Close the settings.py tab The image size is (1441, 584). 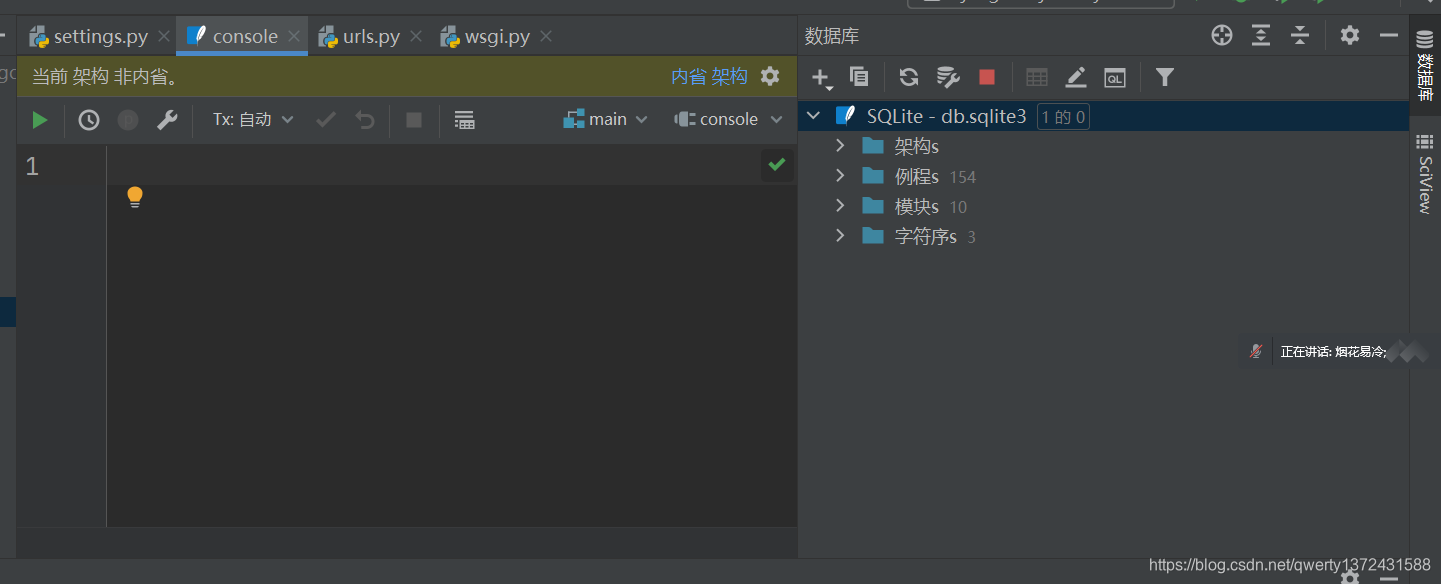[164, 37]
